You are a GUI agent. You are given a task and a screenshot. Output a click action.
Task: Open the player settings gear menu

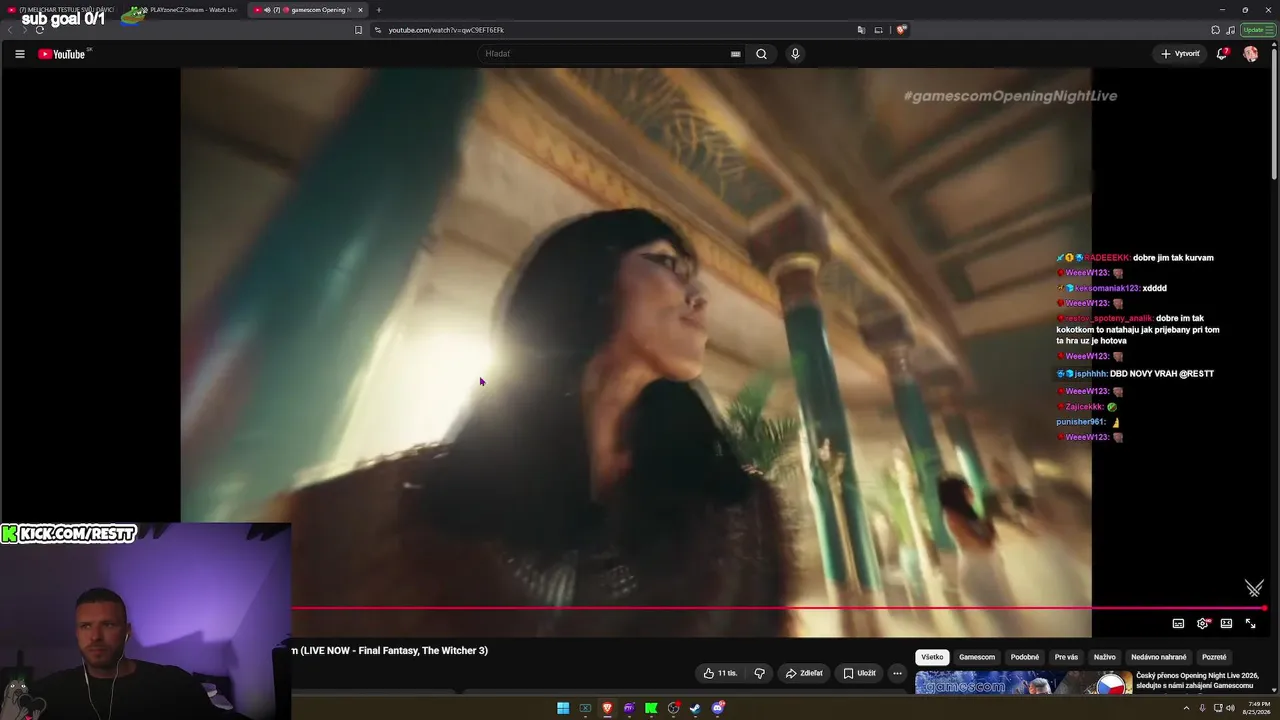pos(1203,624)
